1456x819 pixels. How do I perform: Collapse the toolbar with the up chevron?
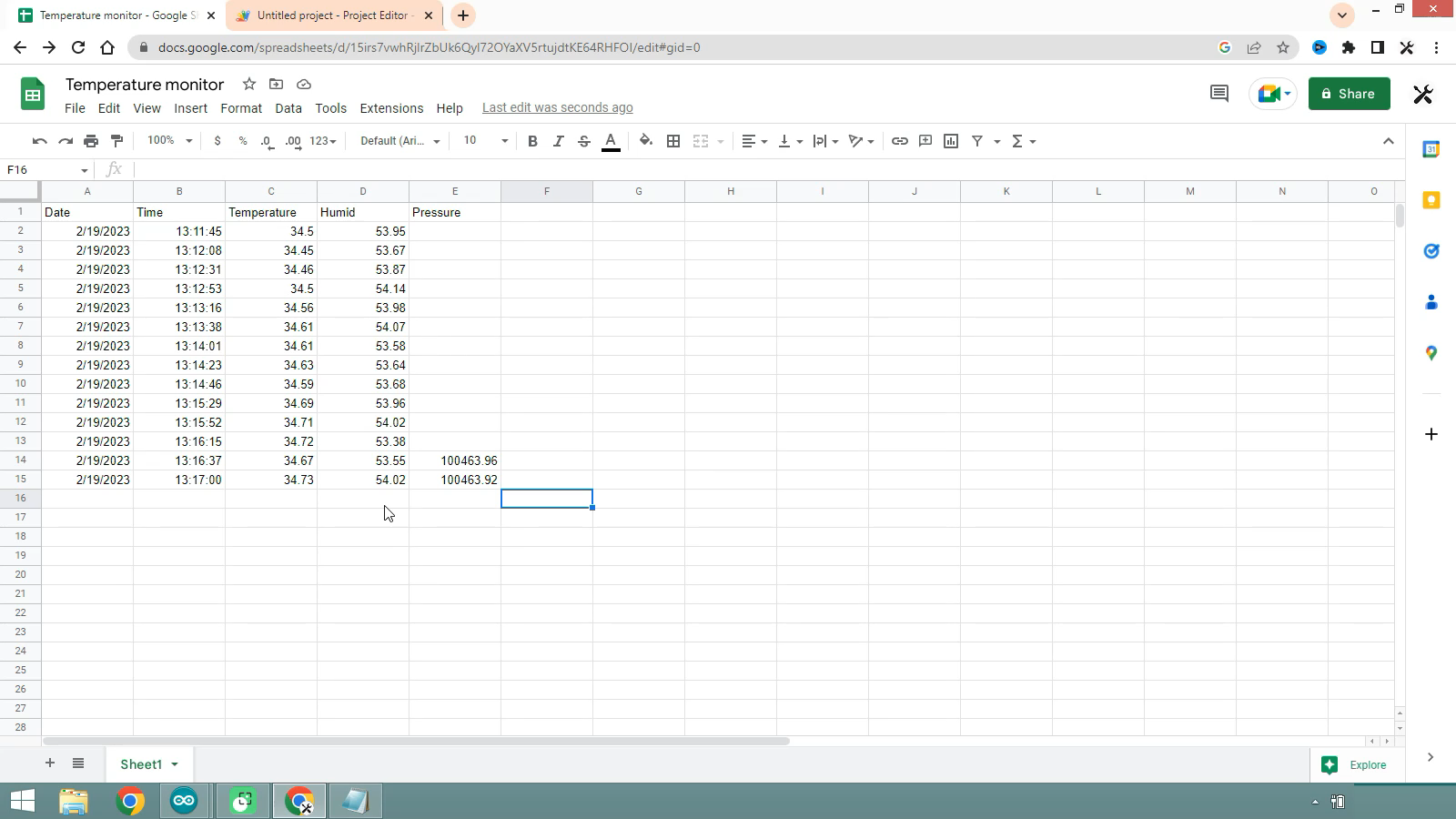(1388, 141)
